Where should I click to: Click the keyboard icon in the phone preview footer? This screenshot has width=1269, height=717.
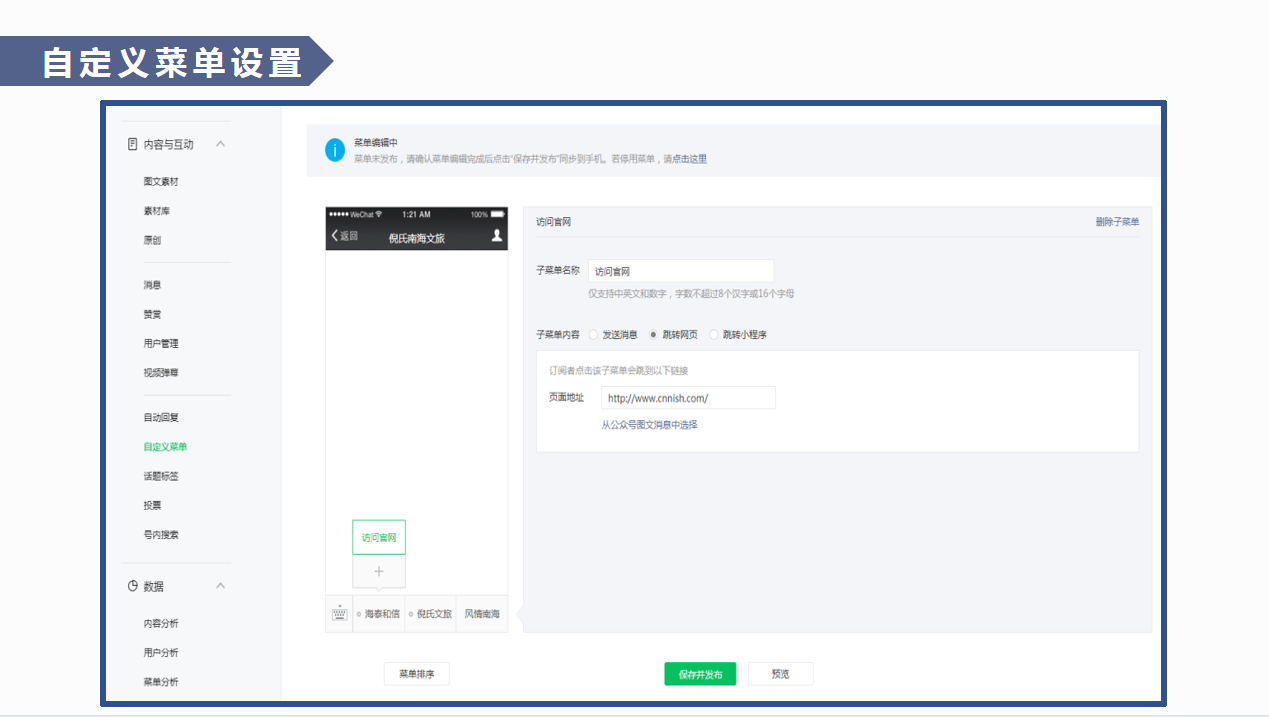click(338, 614)
